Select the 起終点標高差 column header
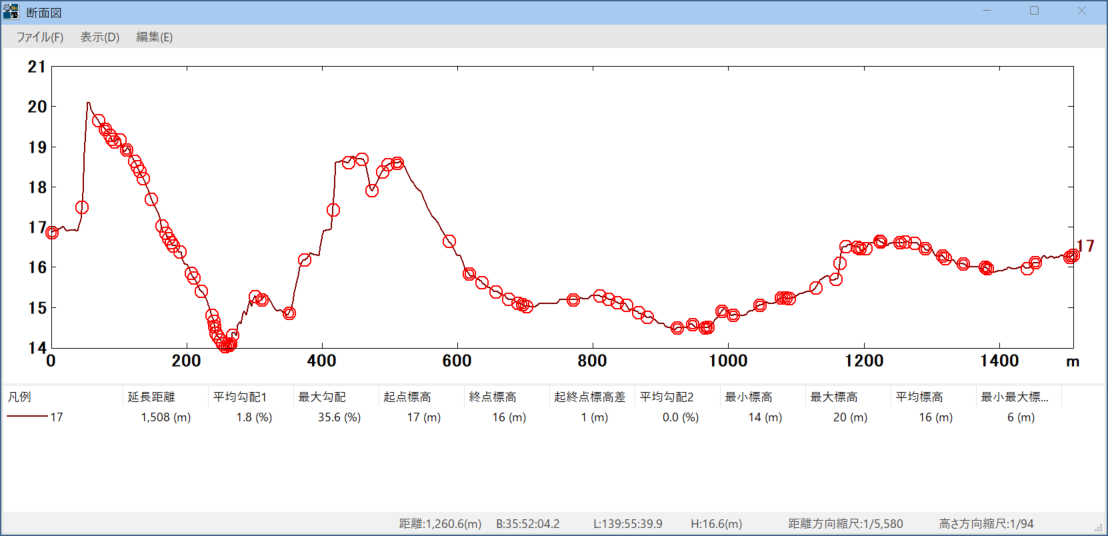Viewport: 1108px width, 536px height. click(590, 397)
